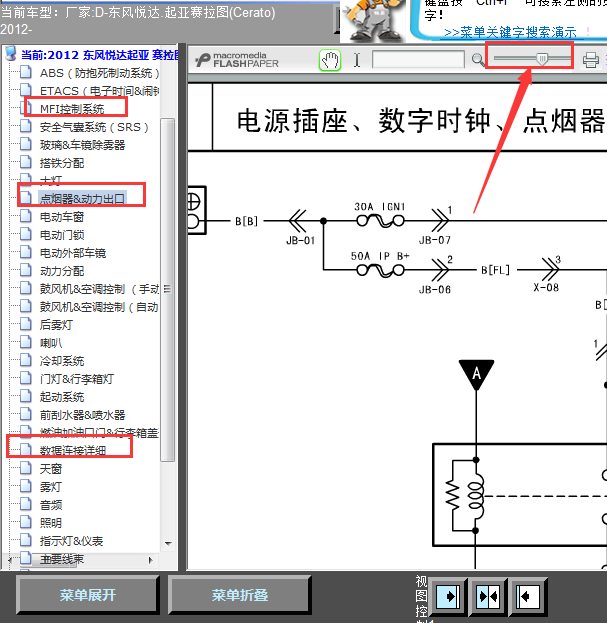The image size is (607, 625).
Task: Open the 照明 tree item
Action: 51,523
